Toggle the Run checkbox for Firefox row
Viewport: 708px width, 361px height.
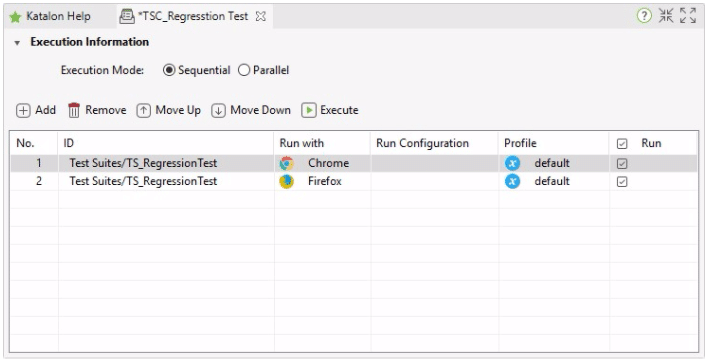click(x=622, y=182)
